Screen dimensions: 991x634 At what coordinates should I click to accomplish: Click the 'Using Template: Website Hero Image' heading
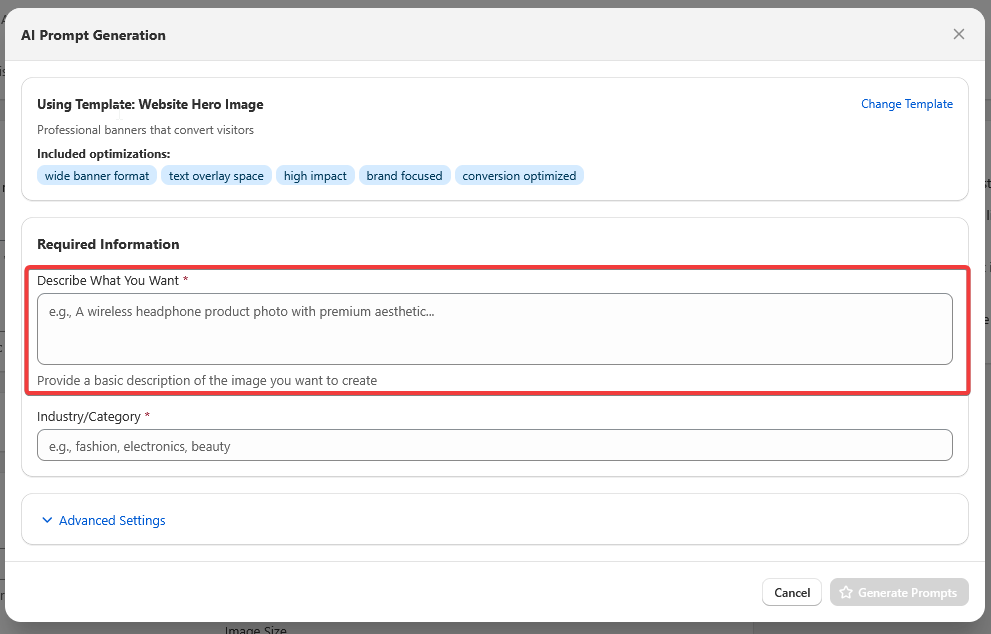pyautogui.click(x=150, y=104)
